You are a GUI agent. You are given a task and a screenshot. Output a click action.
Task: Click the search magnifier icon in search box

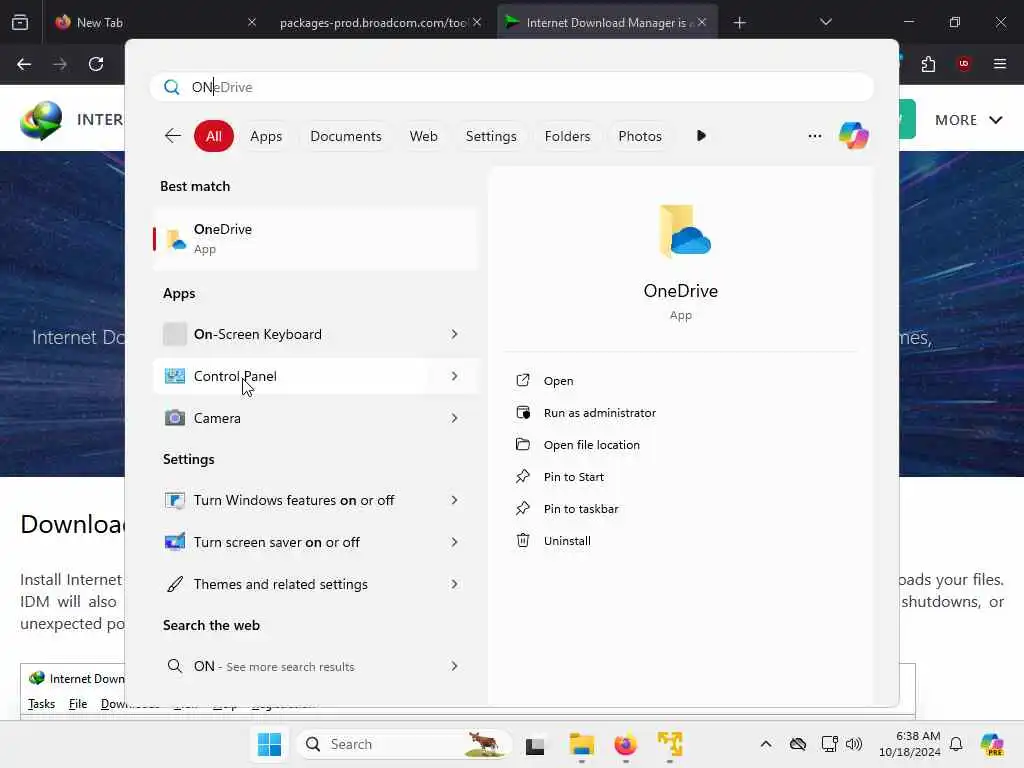(172, 87)
